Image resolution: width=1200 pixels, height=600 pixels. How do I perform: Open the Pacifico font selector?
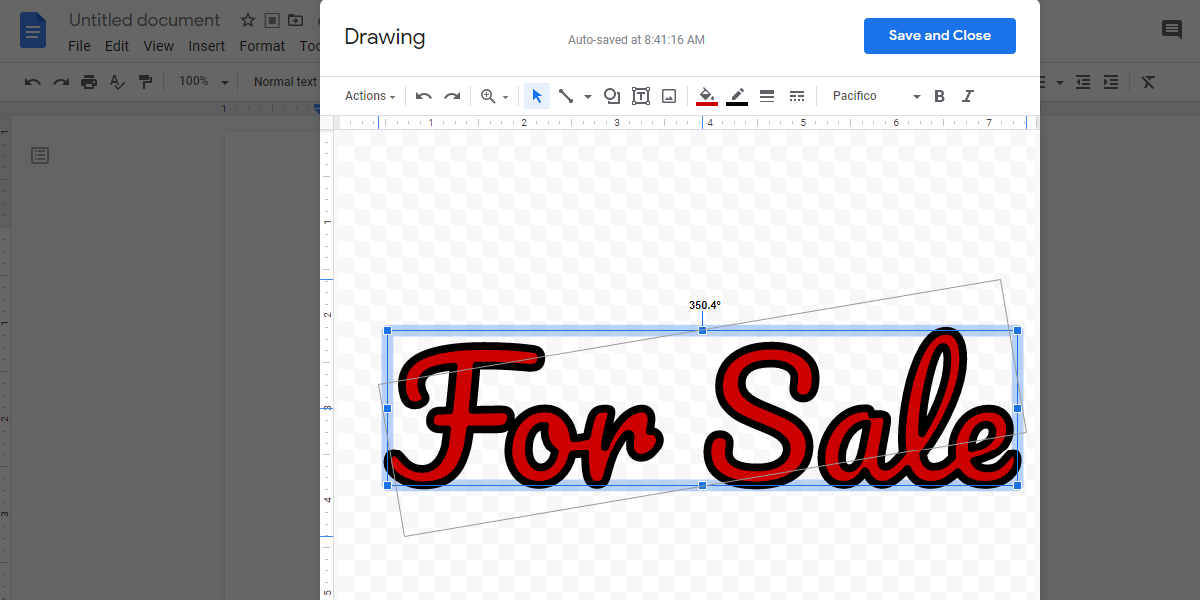870,95
